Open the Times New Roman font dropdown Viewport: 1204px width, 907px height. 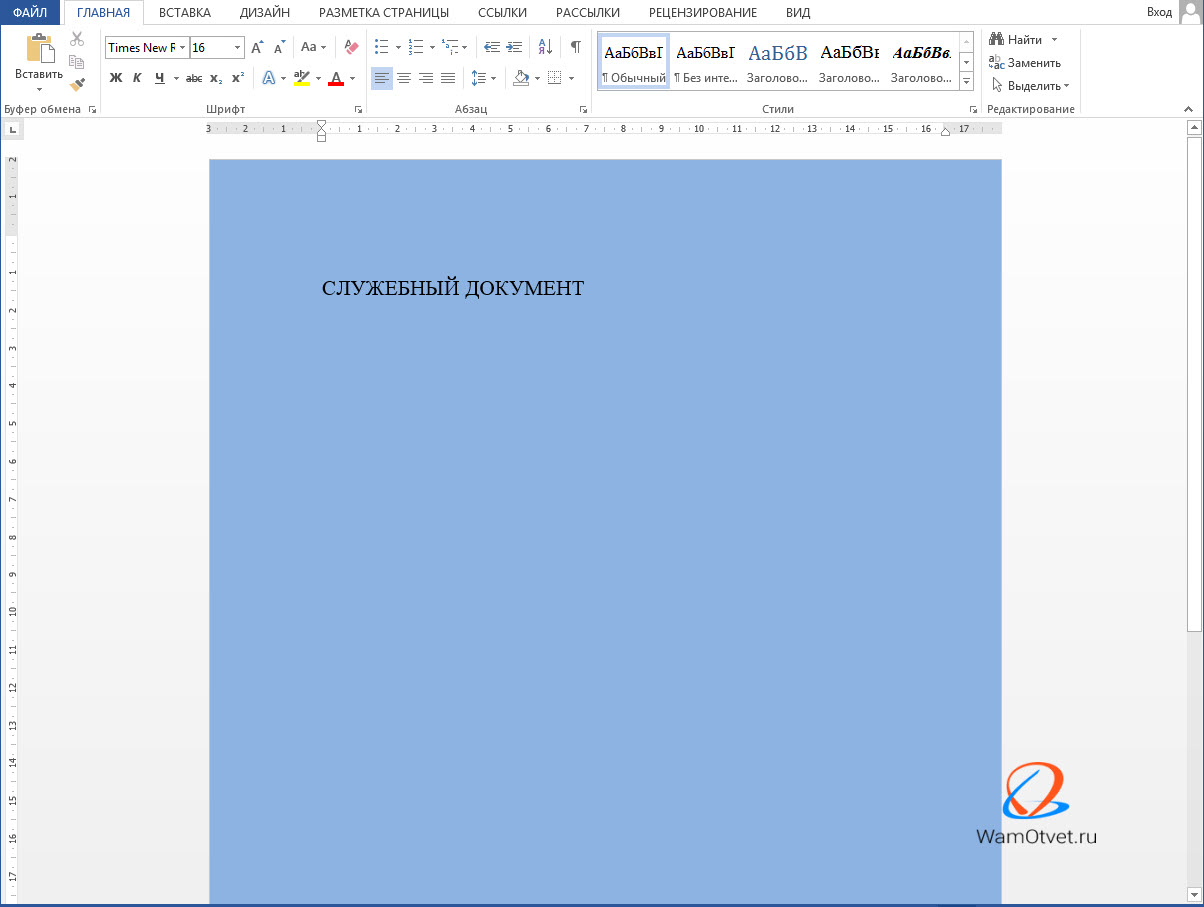(182, 48)
